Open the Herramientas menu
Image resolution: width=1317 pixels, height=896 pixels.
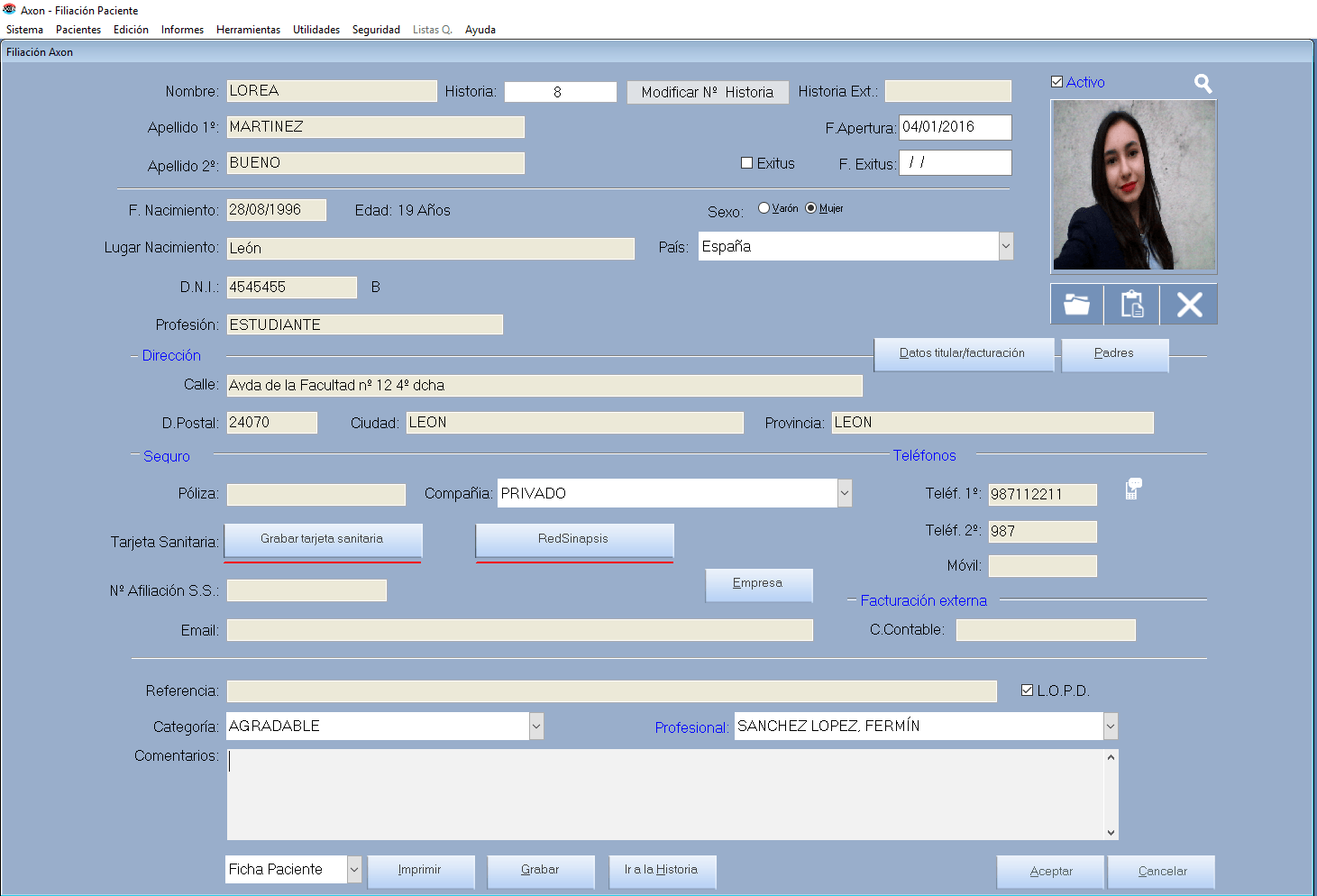pos(248,30)
